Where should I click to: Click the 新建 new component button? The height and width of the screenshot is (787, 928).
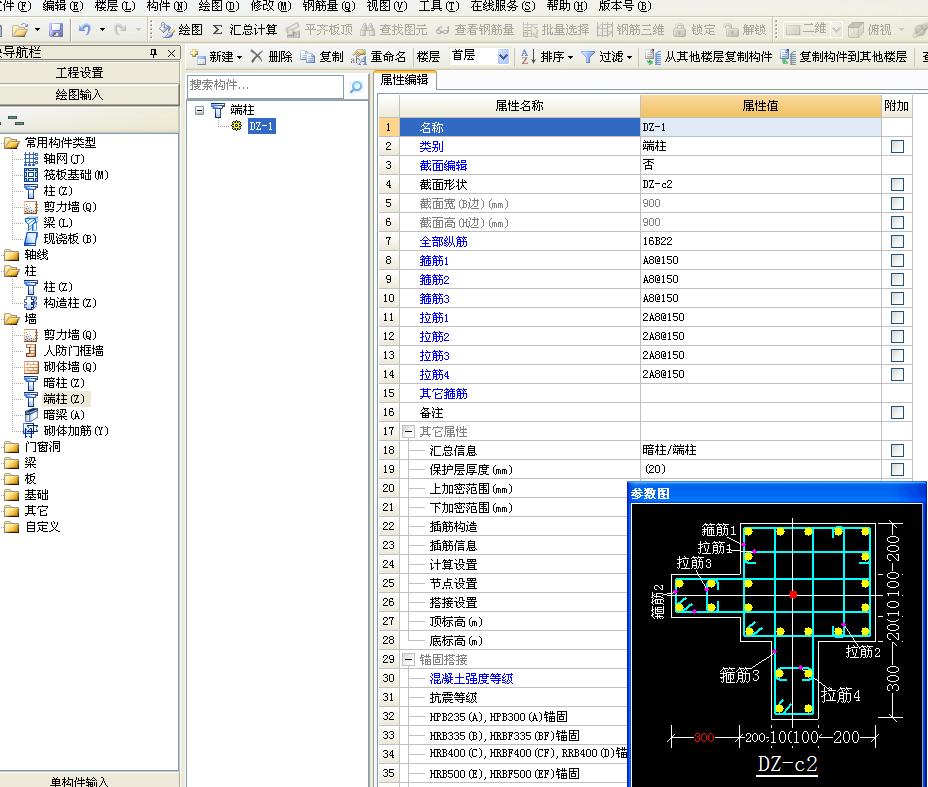[x=216, y=57]
